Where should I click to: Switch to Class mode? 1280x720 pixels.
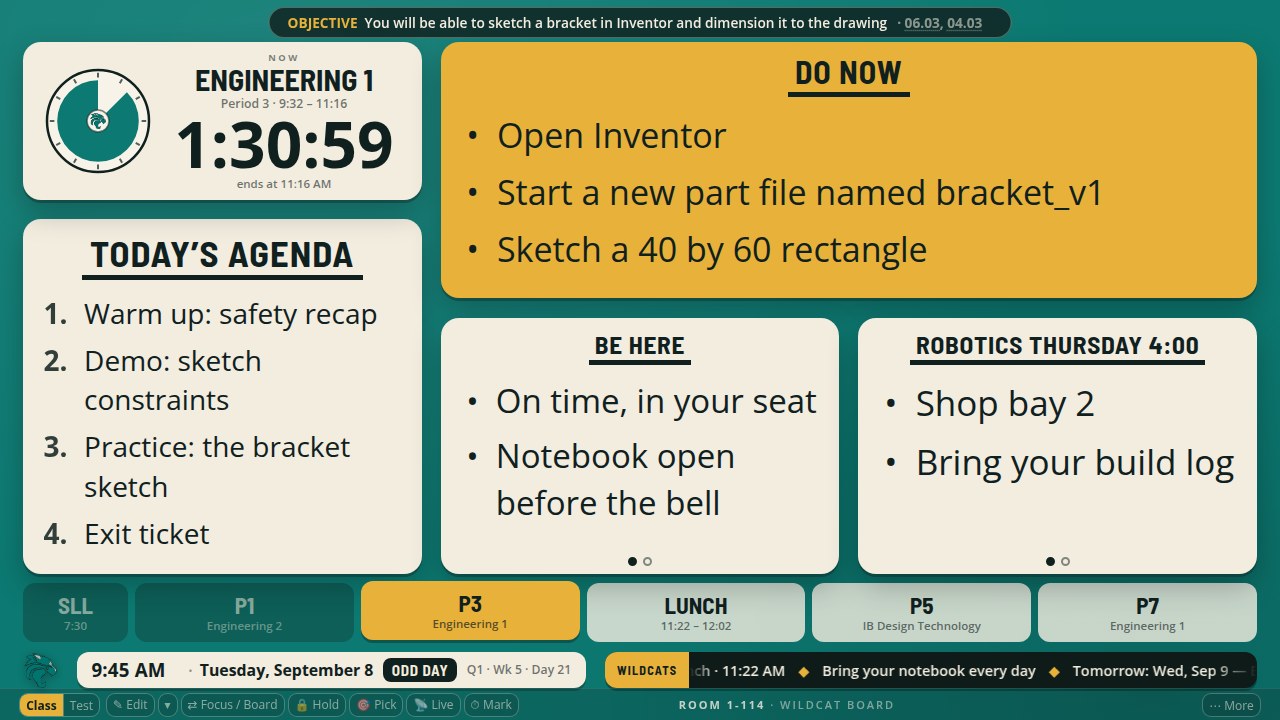41,705
